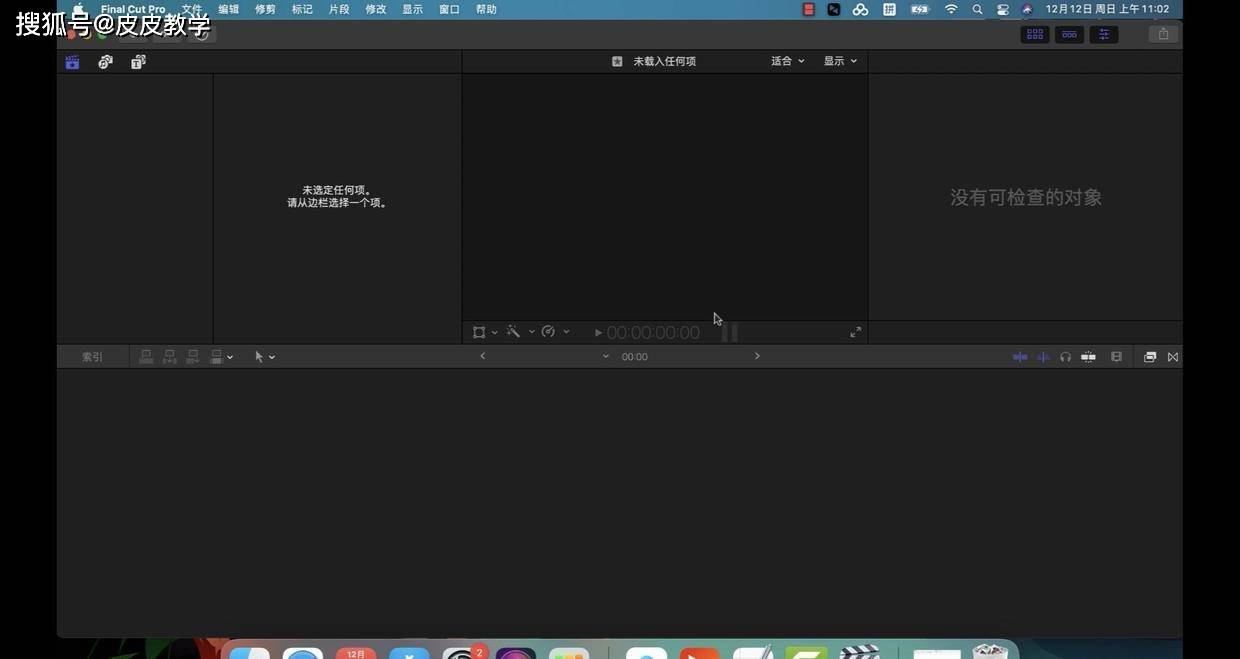The height and width of the screenshot is (659, 1240).
Task: Click the play button in the viewer
Action: click(598, 332)
